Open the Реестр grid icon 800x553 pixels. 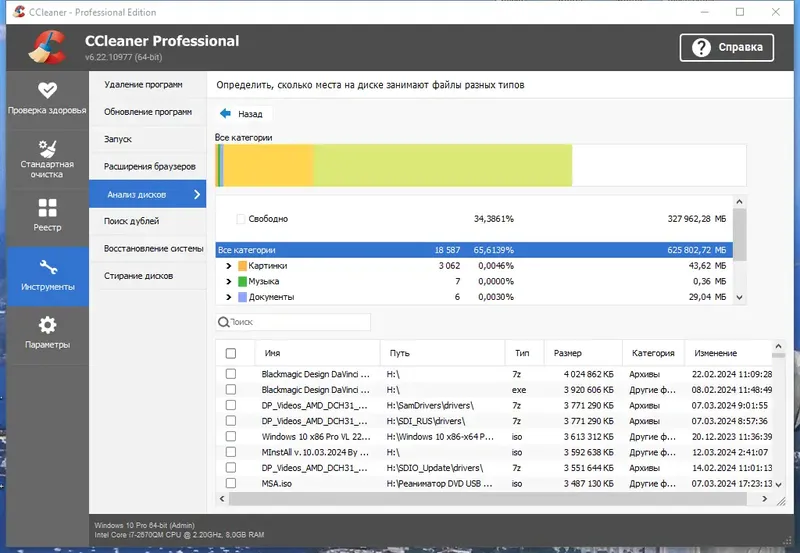pyautogui.click(x=47, y=208)
